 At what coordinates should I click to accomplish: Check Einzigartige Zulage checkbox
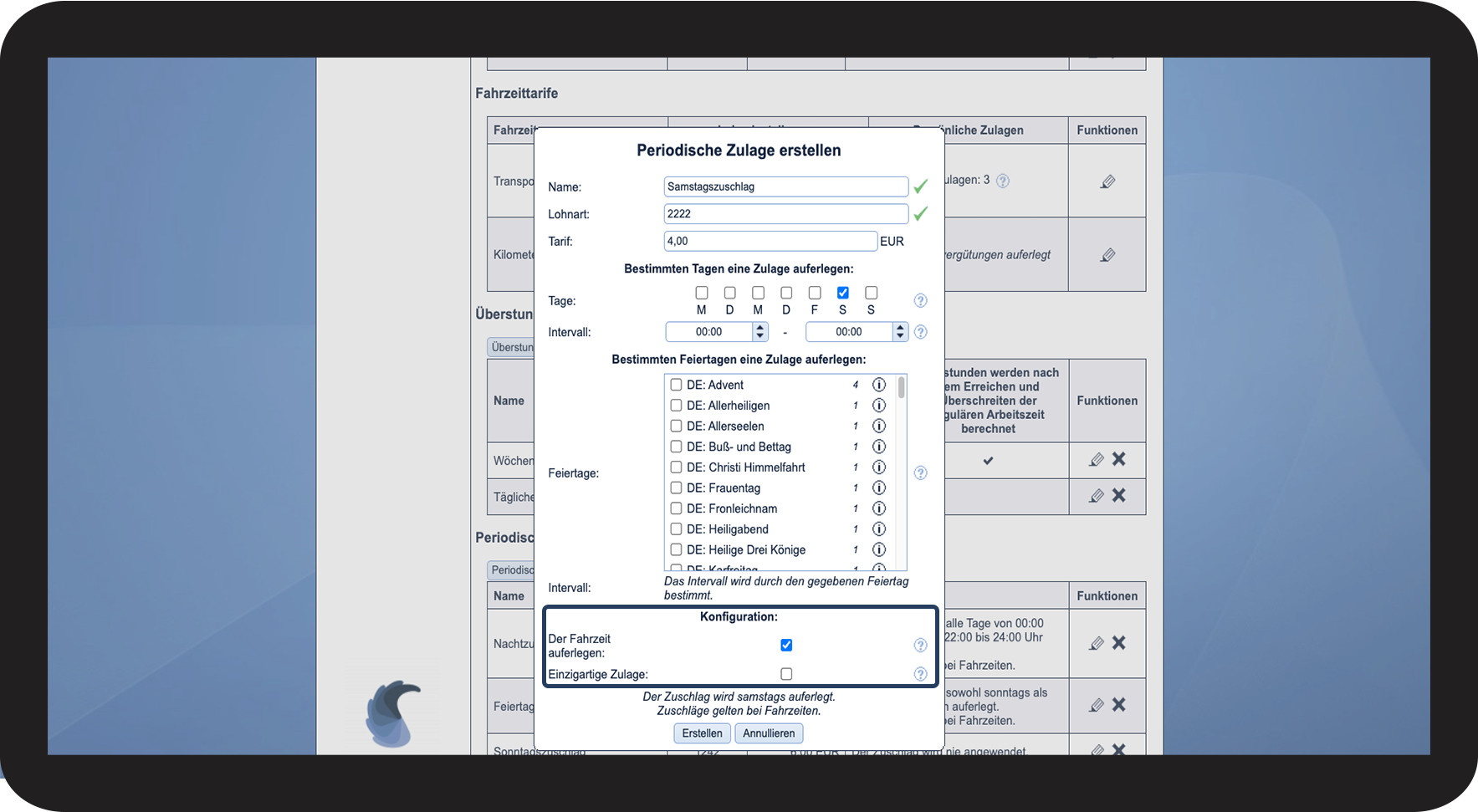786,674
